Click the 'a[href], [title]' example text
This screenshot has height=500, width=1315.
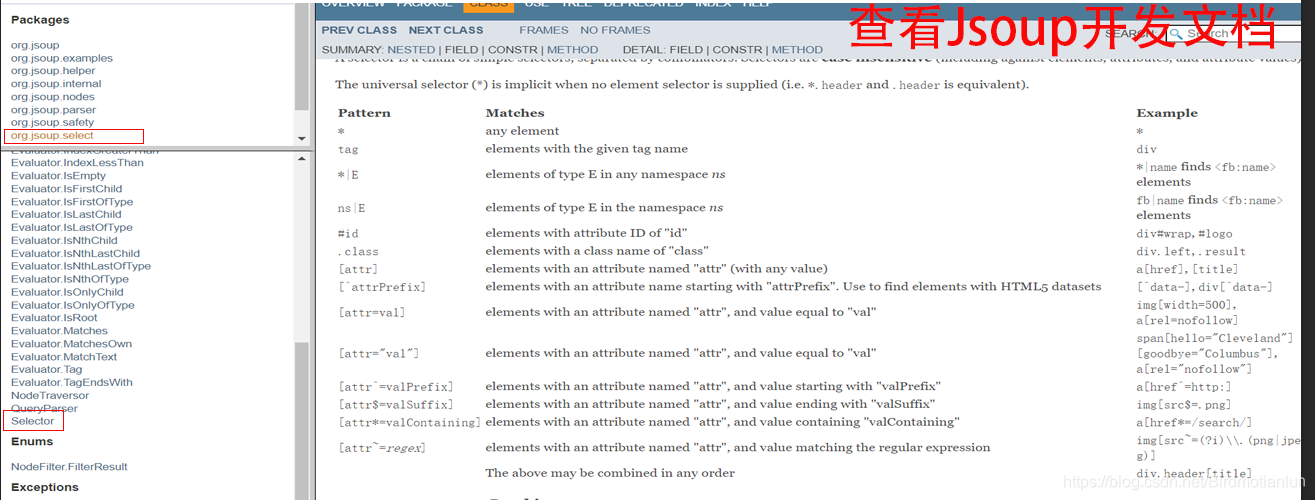(1187, 269)
